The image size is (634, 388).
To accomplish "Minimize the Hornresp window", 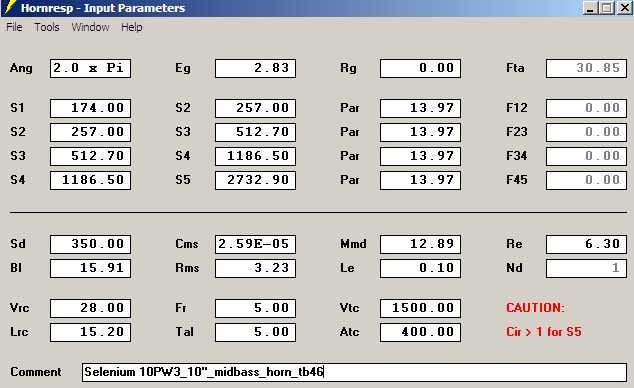I will [590, 8].
